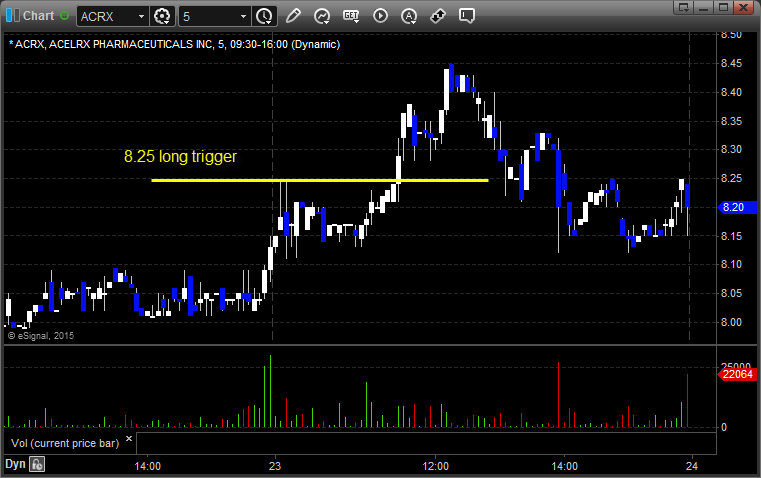Click the blue 8.20 current price marker
This screenshot has height=478, width=761.
pos(737,207)
